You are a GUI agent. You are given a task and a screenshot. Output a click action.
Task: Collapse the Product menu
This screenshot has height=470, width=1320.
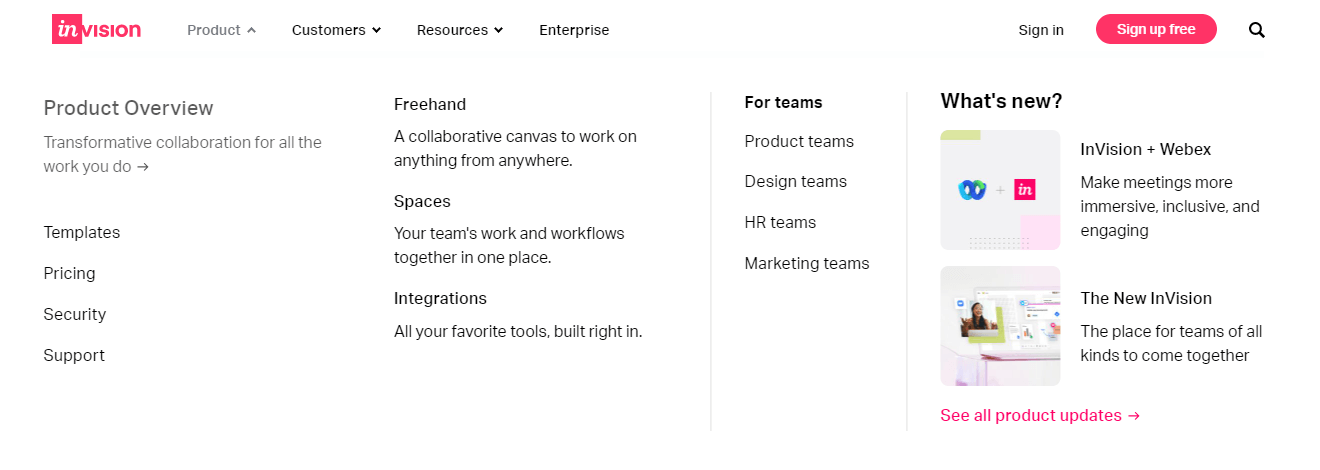pos(221,30)
